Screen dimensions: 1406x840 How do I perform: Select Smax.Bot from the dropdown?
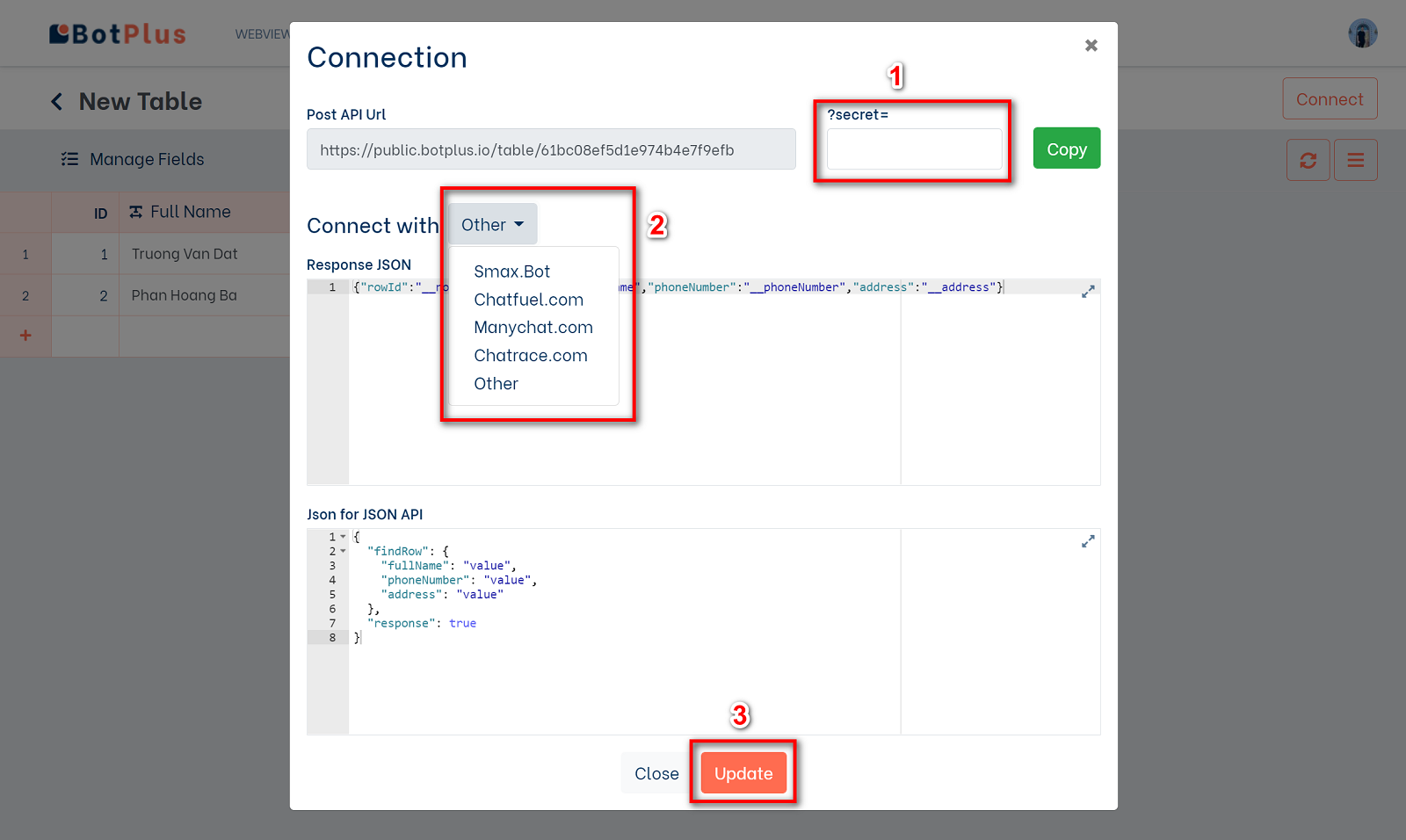[511, 272]
